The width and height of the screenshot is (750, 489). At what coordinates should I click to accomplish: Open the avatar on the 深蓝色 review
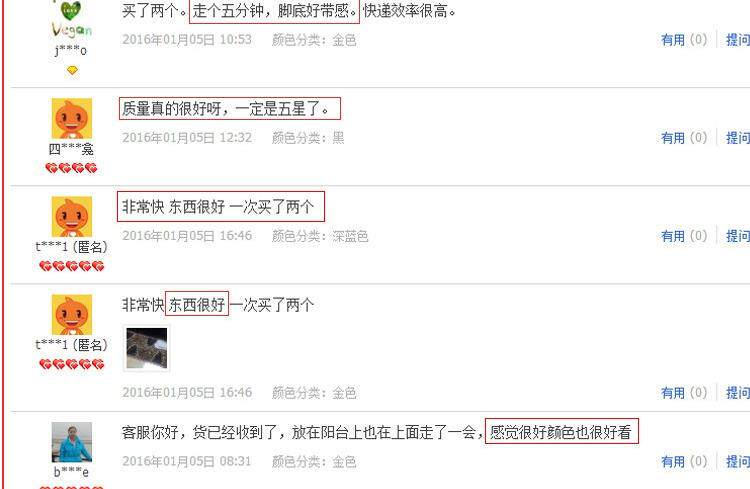72,217
